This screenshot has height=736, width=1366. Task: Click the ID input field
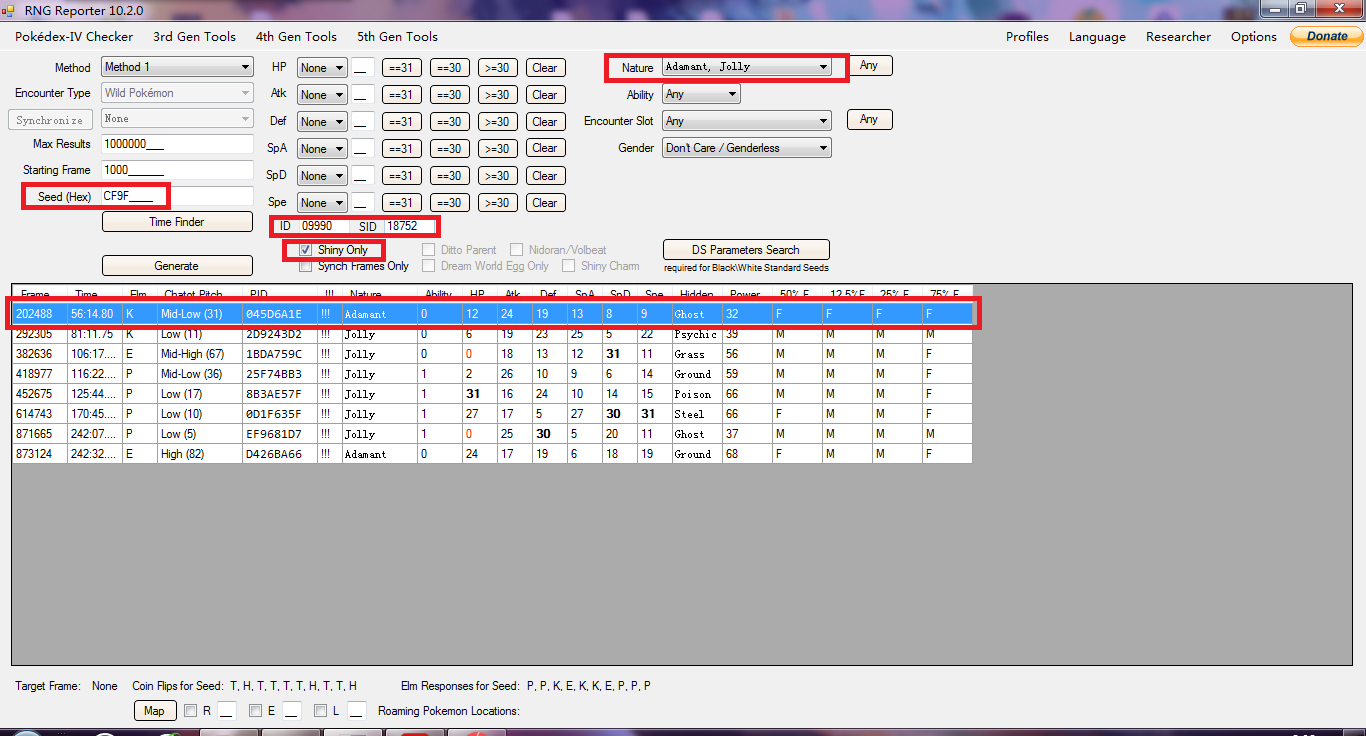(325, 226)
